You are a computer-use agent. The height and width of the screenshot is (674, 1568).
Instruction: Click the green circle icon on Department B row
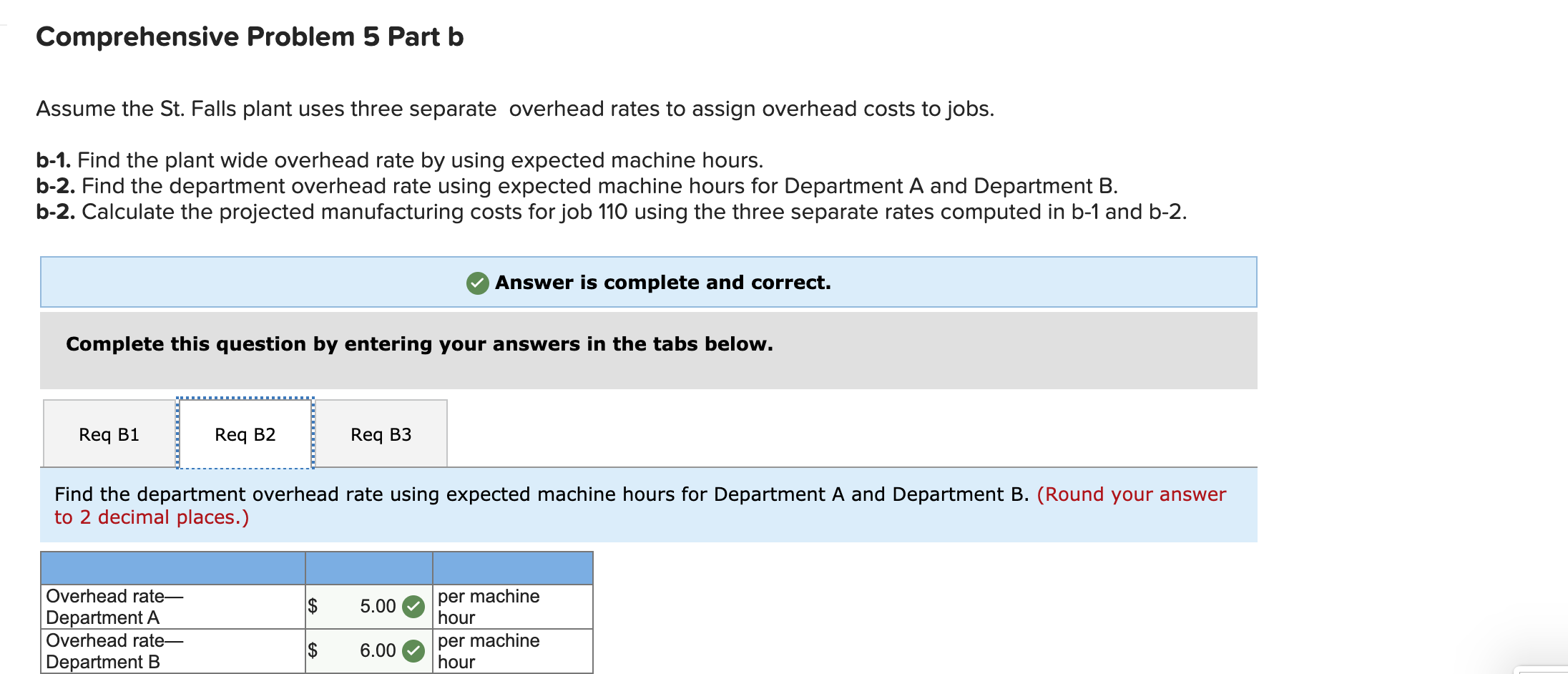pos(413,650)
